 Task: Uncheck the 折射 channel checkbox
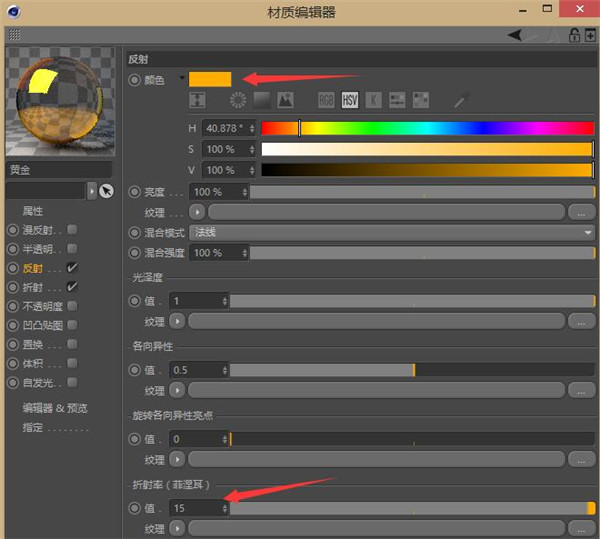(72, 287)
